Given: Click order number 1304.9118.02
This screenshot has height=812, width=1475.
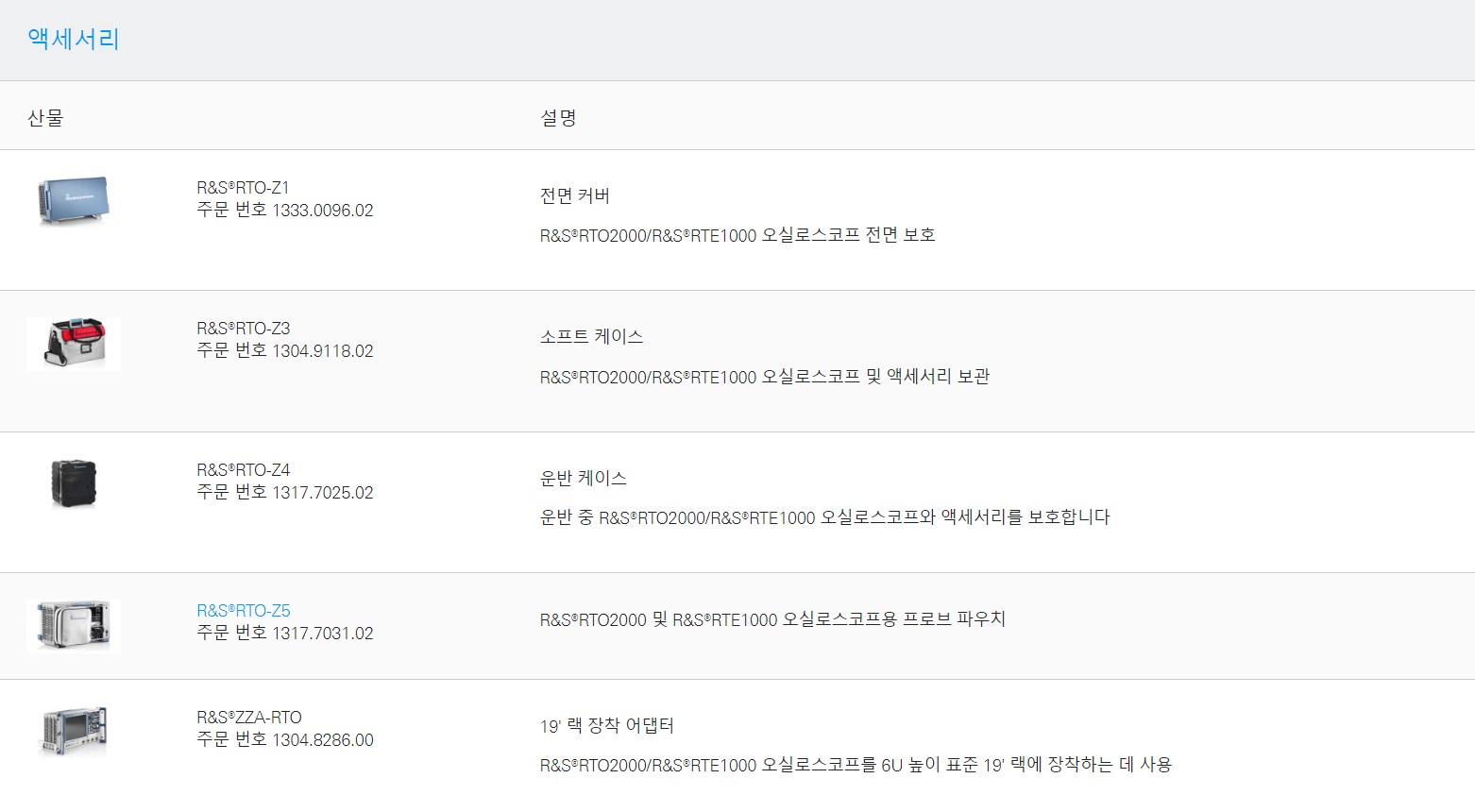Looking at the screenshot, I should point(323,351).
